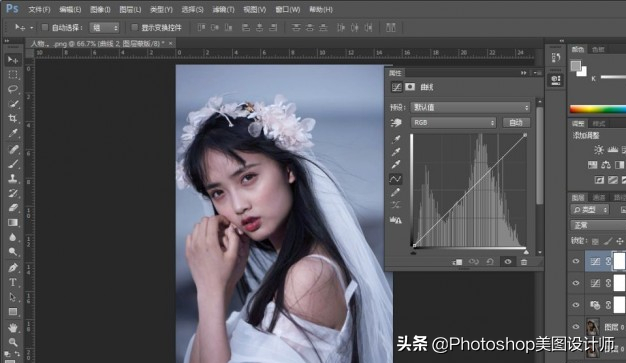Delete the adjustment layer via trash icon
This screenshot has width=626, height=363.
pyautogui.click(x=524, y=262)
